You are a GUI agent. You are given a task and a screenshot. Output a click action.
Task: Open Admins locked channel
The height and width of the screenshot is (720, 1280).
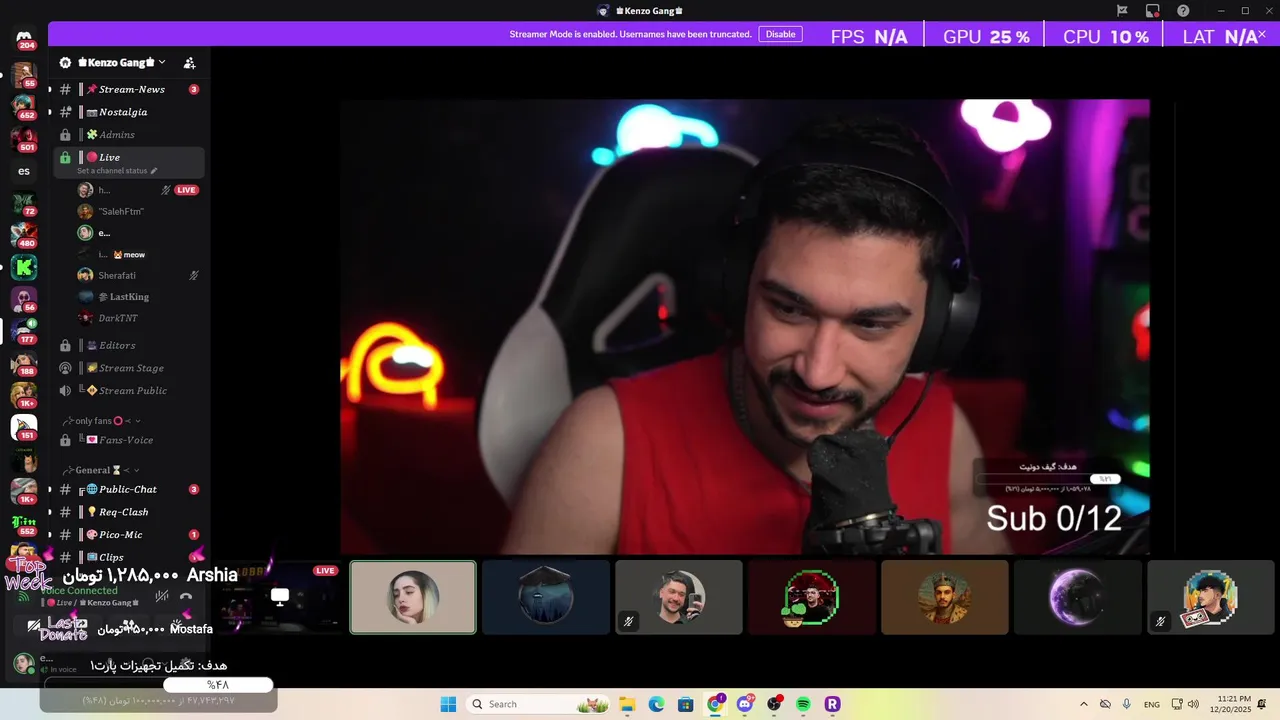(129, 135)
